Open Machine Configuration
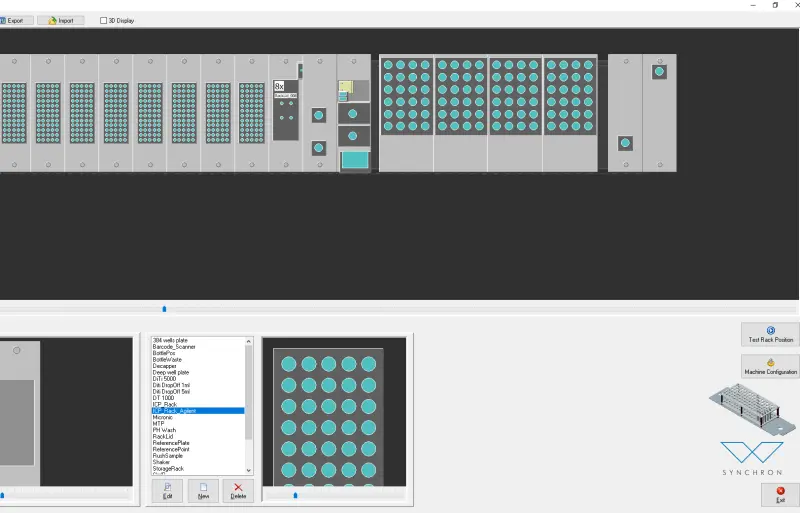Image resolution: width=800 pixels, height=513 pixels. tap(770, 366)
